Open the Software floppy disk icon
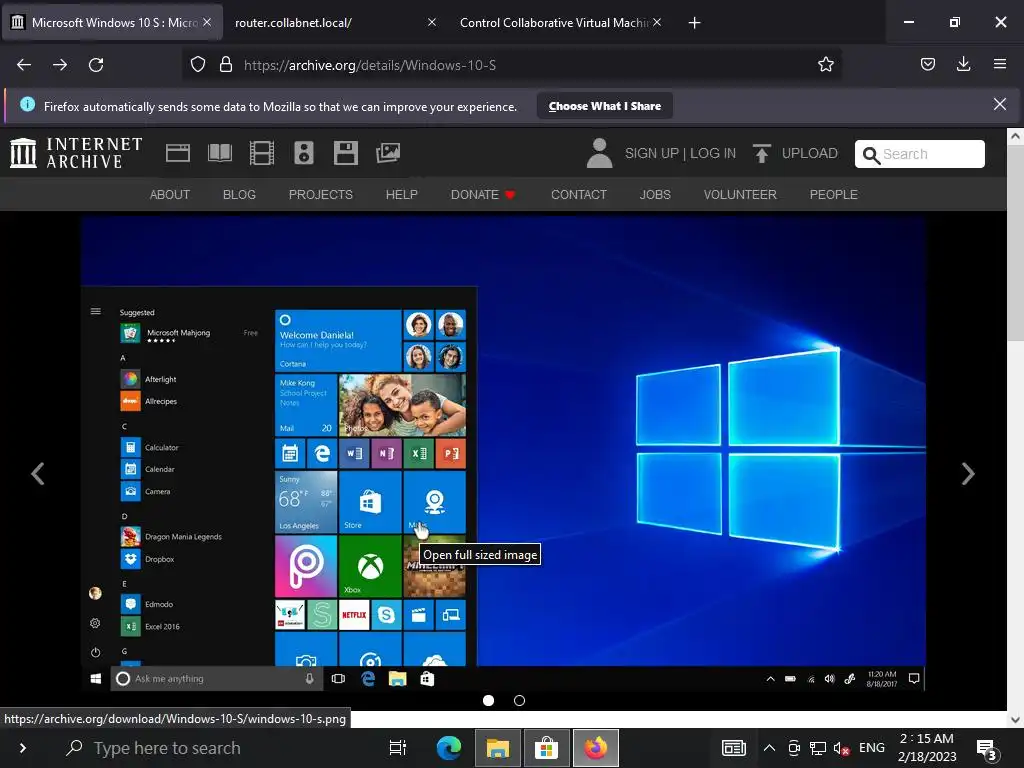This screenshot has height=768, width=1024. [345, 153]
